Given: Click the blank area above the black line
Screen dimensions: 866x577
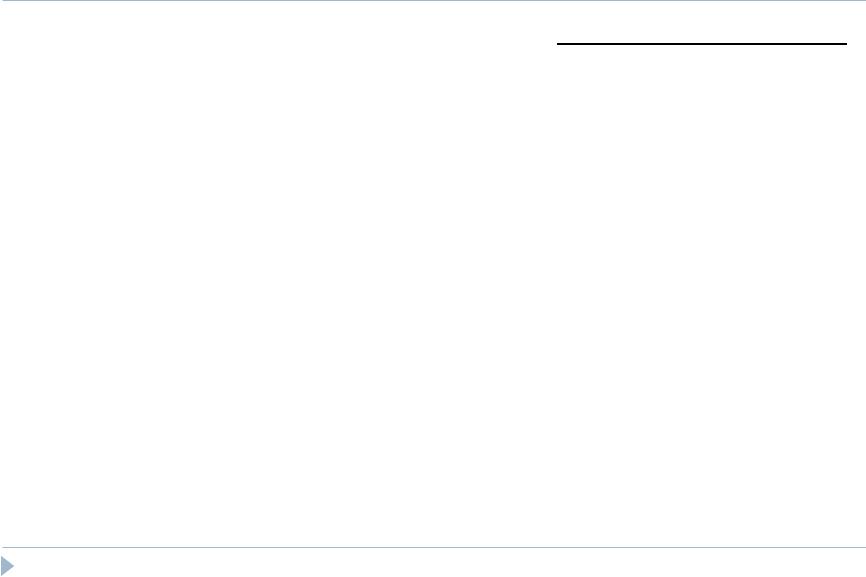Looking at the screenshot, I should [x=701, y=22].
